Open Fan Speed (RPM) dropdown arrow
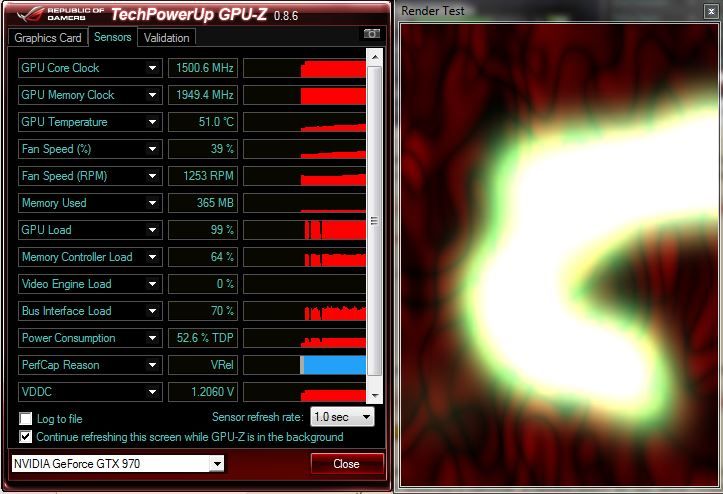 (x=152, y=176)
